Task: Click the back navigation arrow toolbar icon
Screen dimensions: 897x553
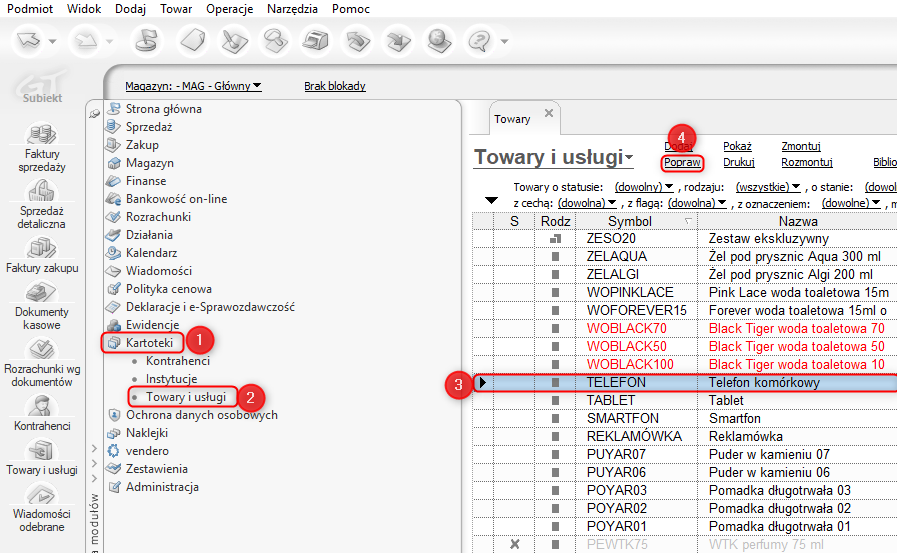Action: (29, 41)
